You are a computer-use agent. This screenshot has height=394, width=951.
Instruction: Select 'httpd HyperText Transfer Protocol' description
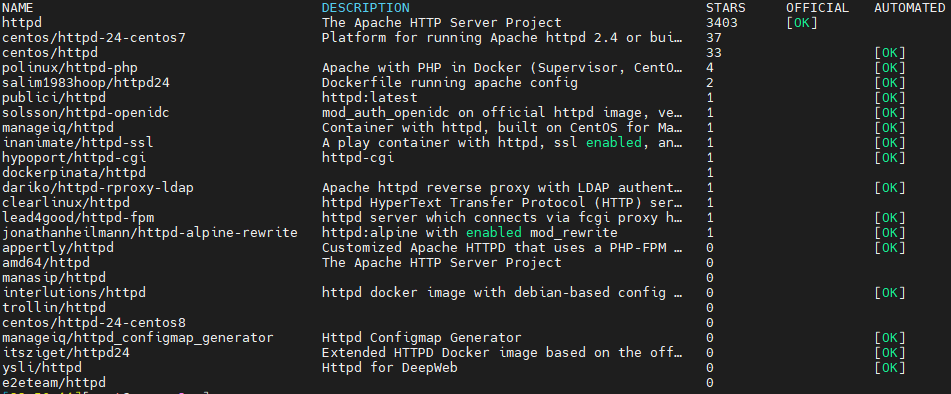(502, 203)
